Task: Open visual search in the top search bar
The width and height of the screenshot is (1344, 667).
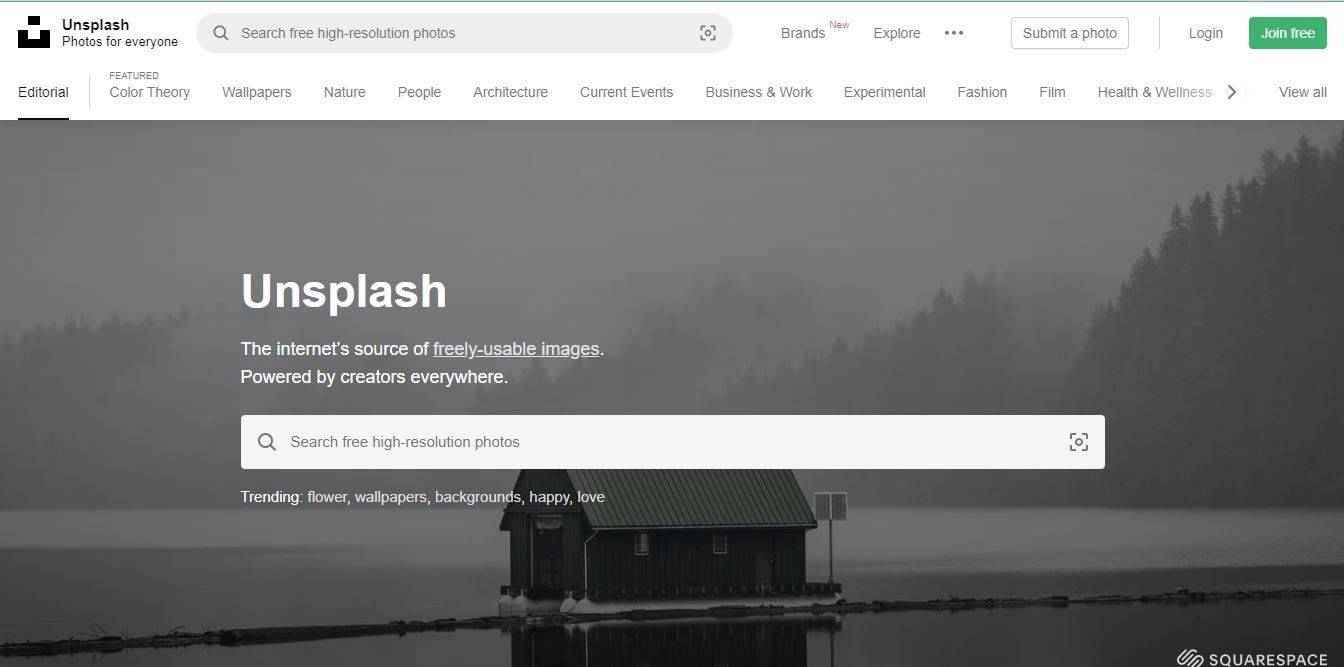Action: 708,33
